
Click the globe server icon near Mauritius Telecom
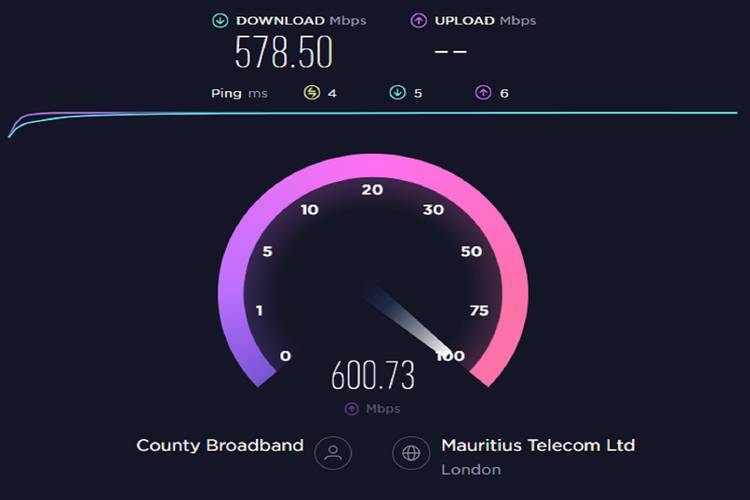click(411, 453)
